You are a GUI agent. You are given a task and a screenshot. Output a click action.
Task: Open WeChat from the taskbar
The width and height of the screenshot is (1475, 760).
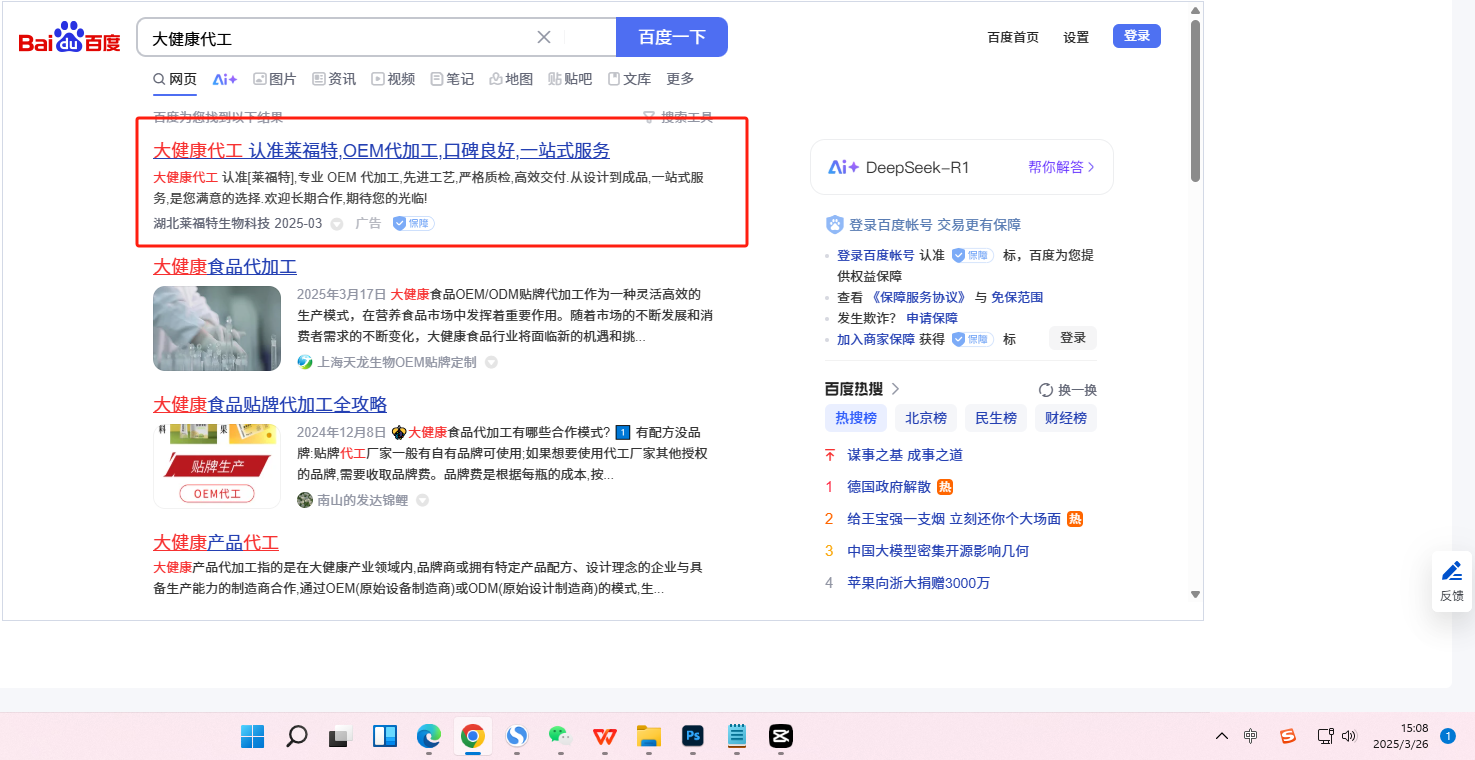(560, 737)
